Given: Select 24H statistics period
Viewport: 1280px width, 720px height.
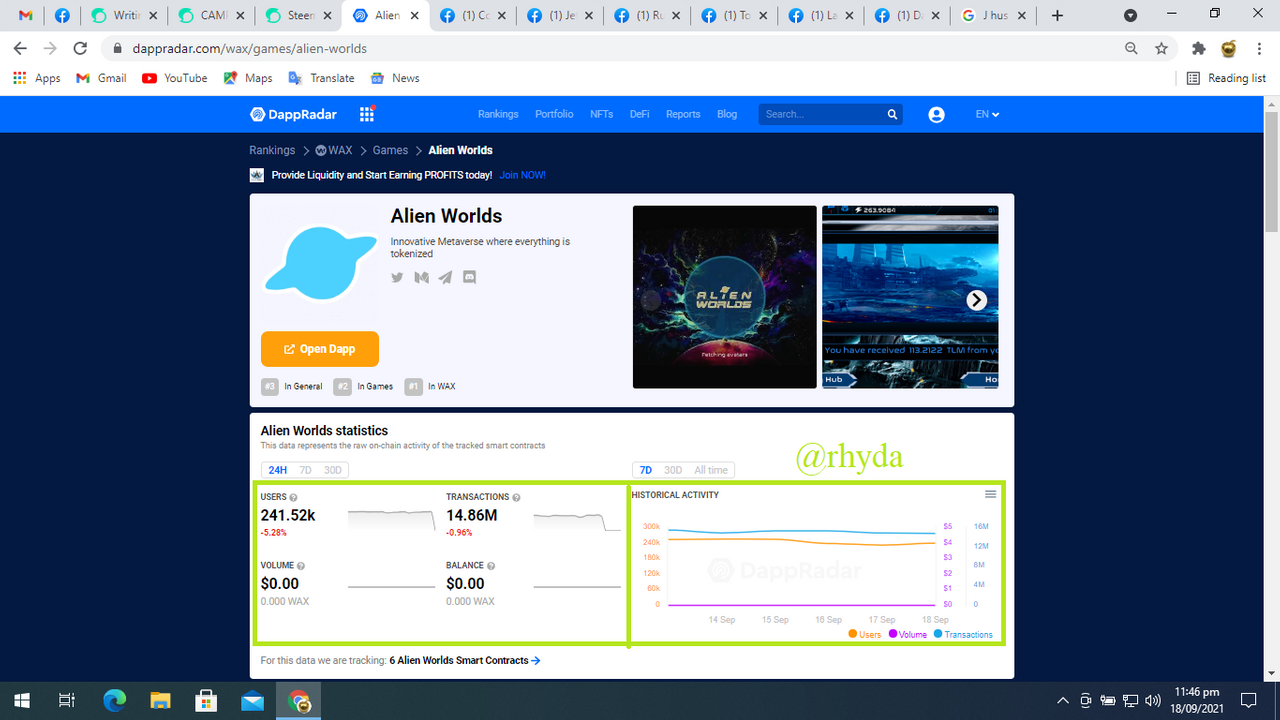Looking at the screenshot, I should pyautogui.click(x=277, y=470).
